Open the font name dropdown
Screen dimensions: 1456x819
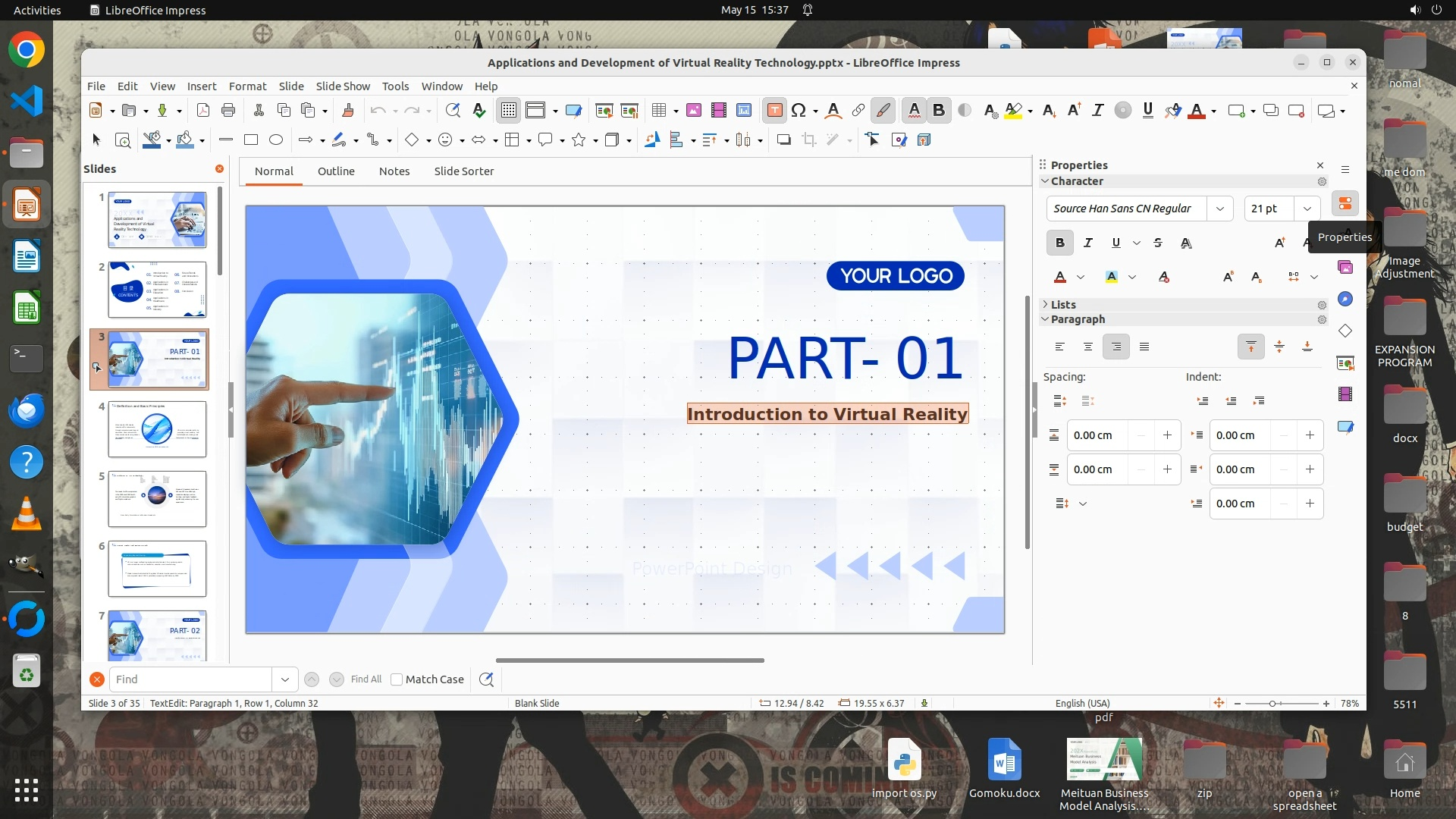(1219, 209)
